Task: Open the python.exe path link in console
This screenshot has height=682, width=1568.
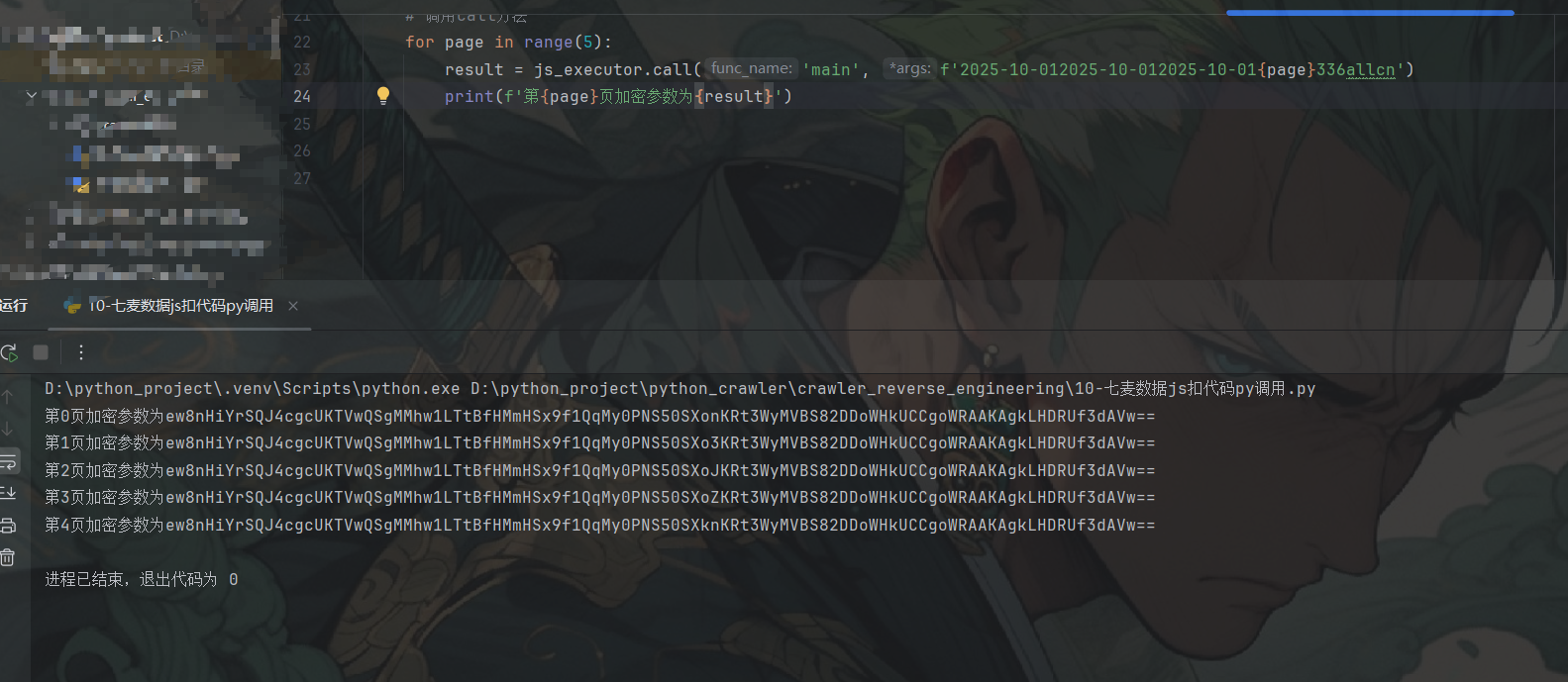Action: 253,388
